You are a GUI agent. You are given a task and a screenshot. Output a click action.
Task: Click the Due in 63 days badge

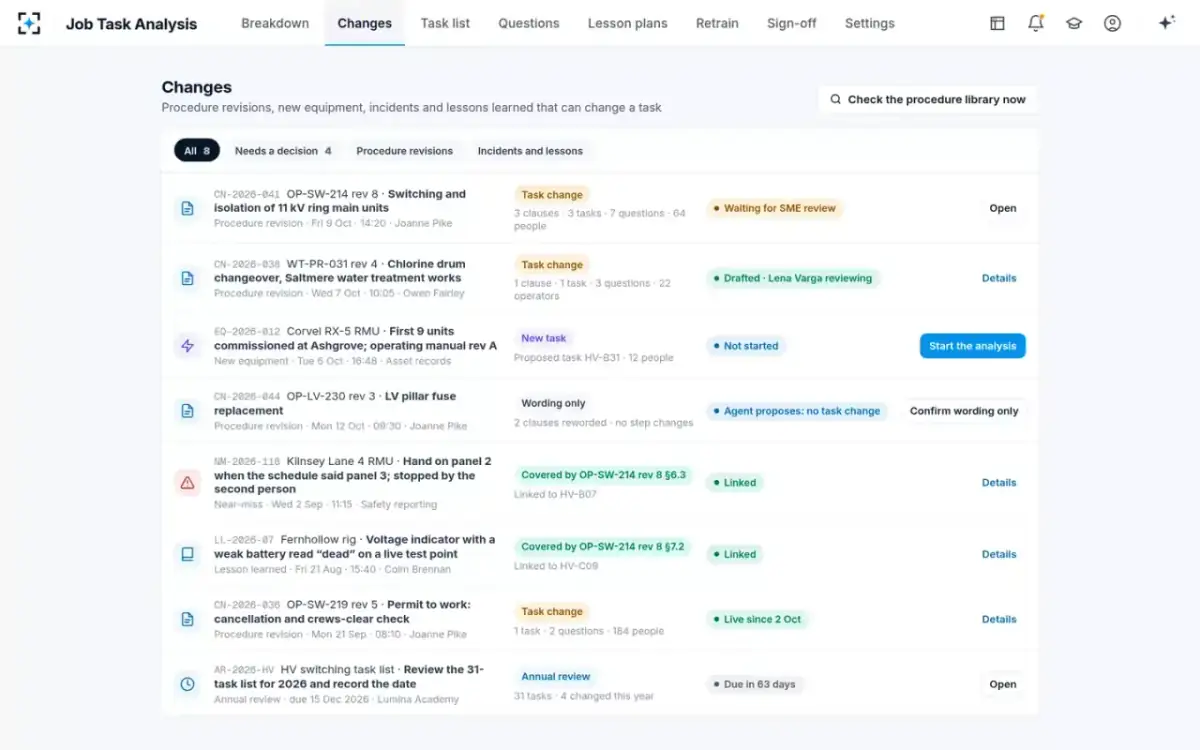point(755,684)
